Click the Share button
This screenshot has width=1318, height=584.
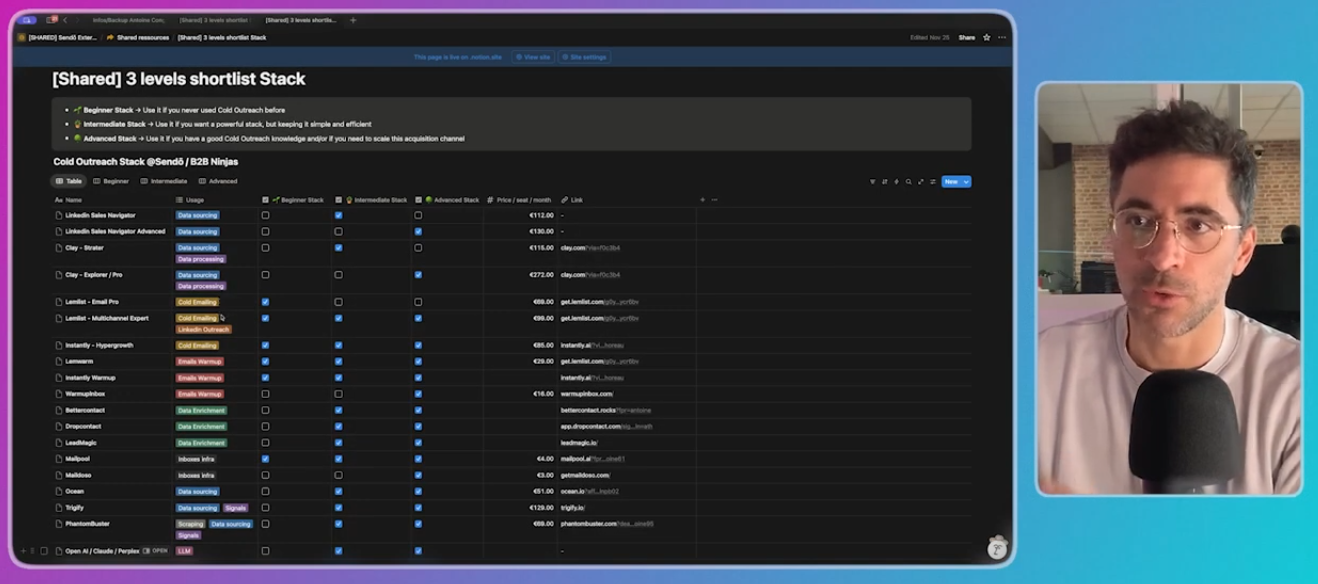click(966, 38)
